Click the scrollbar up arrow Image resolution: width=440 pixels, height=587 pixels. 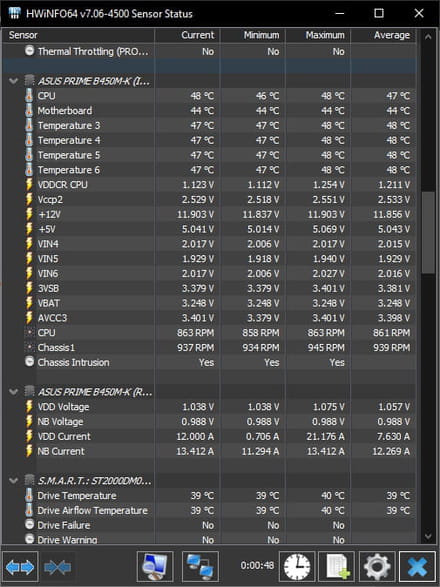click(428, 37)
